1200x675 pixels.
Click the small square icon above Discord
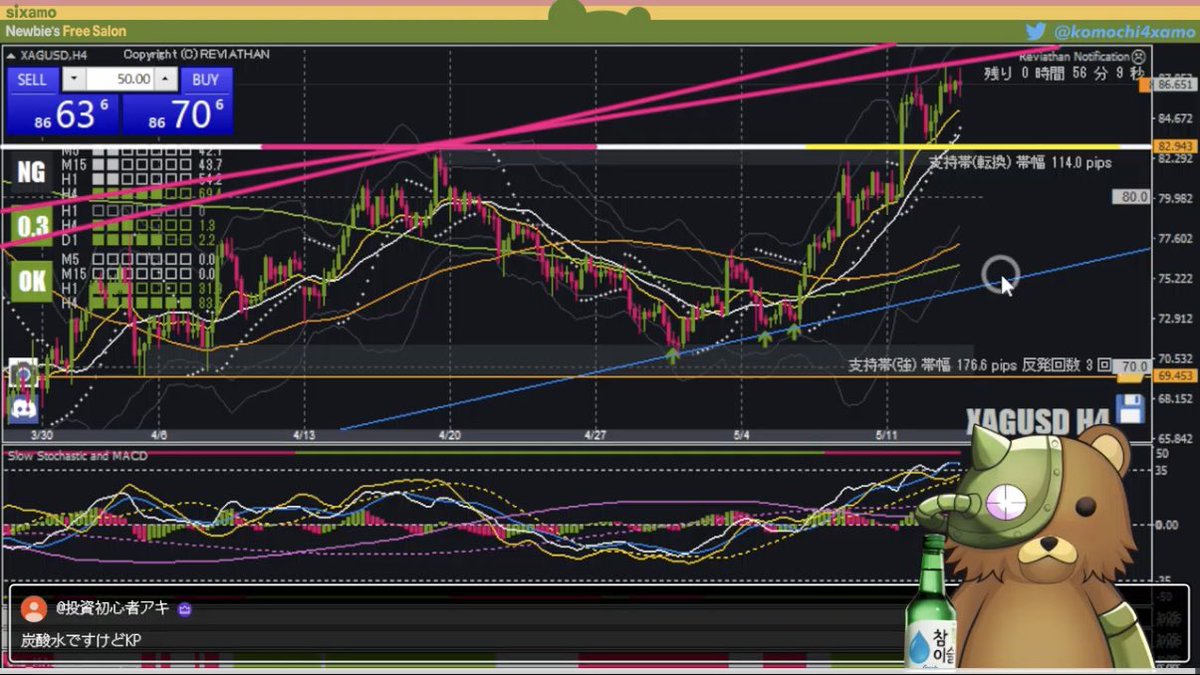pos(23,375)
